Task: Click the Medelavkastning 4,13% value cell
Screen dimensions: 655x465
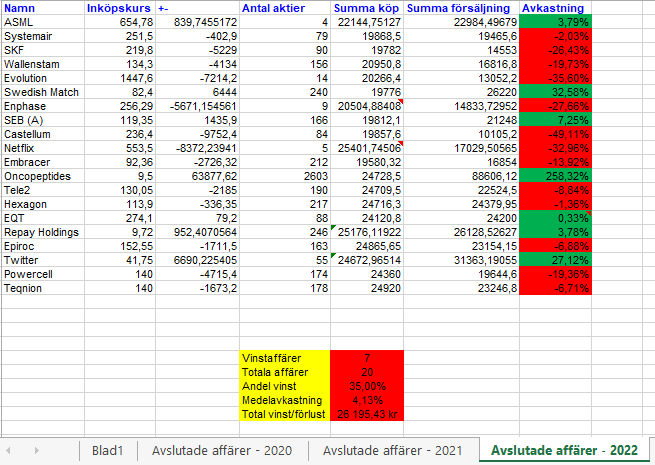Action: tap(366, 399)
